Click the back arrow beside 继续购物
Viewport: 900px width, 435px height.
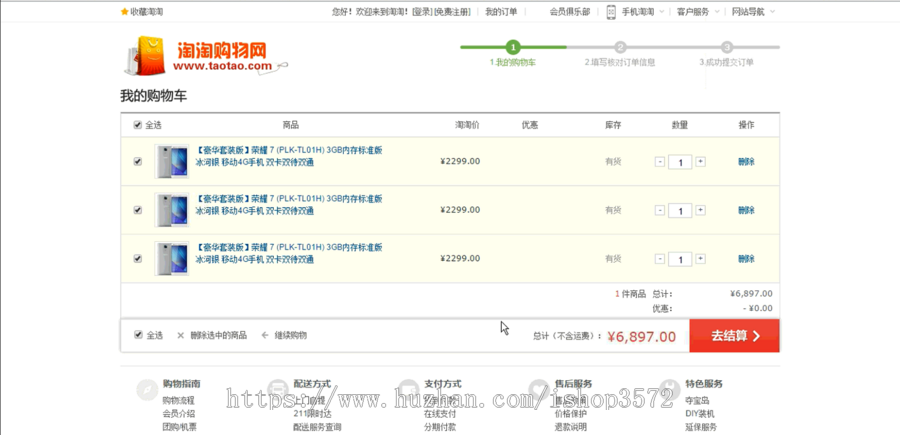point(265,335)
